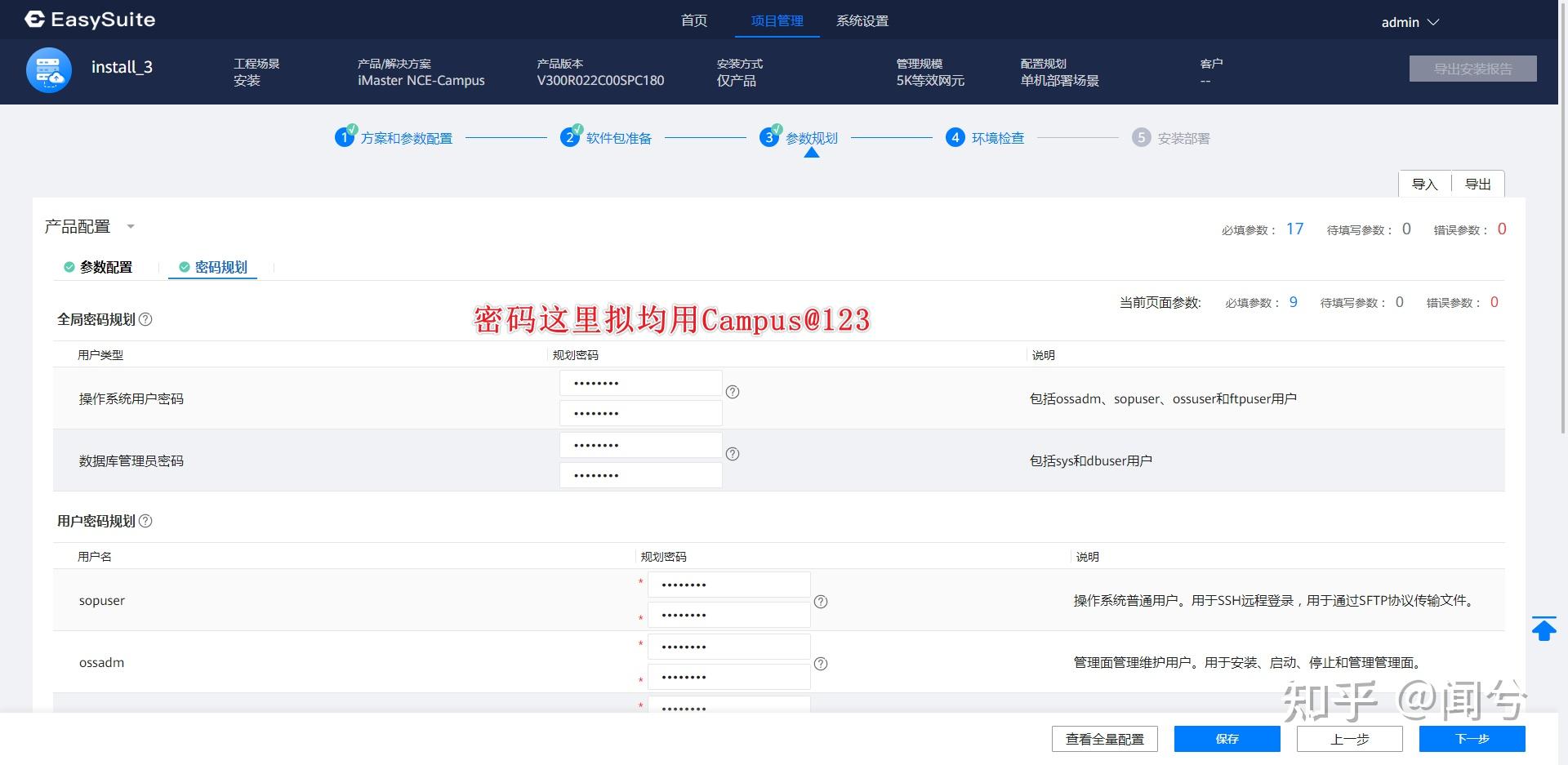1568x765 pixels.
Task: Open help icon beside 数据库管理员密码 field
Action: click(x=733, y=454)
